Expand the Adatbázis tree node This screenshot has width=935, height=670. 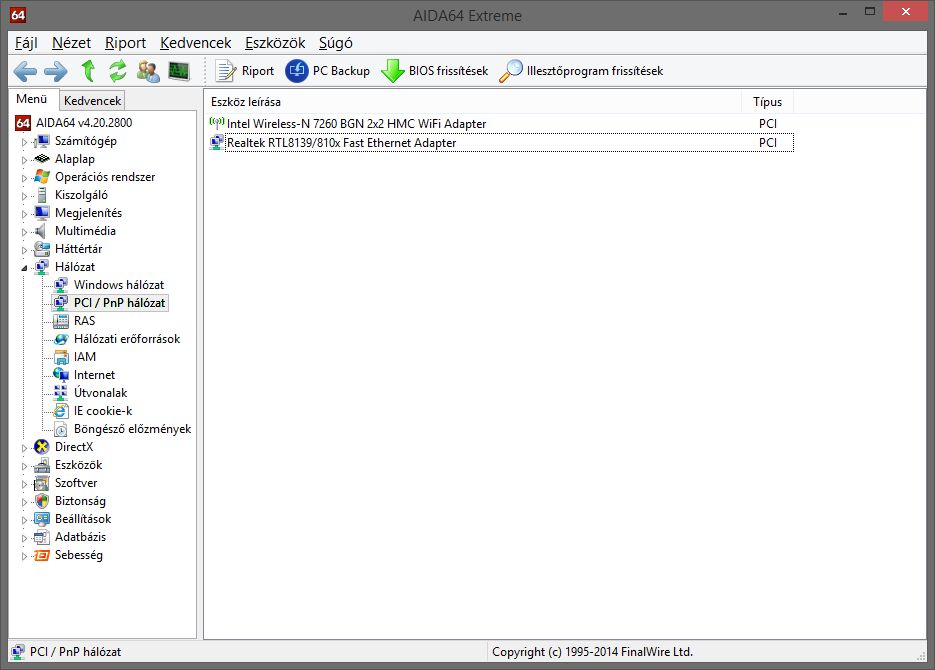click(x=24, y=538)
